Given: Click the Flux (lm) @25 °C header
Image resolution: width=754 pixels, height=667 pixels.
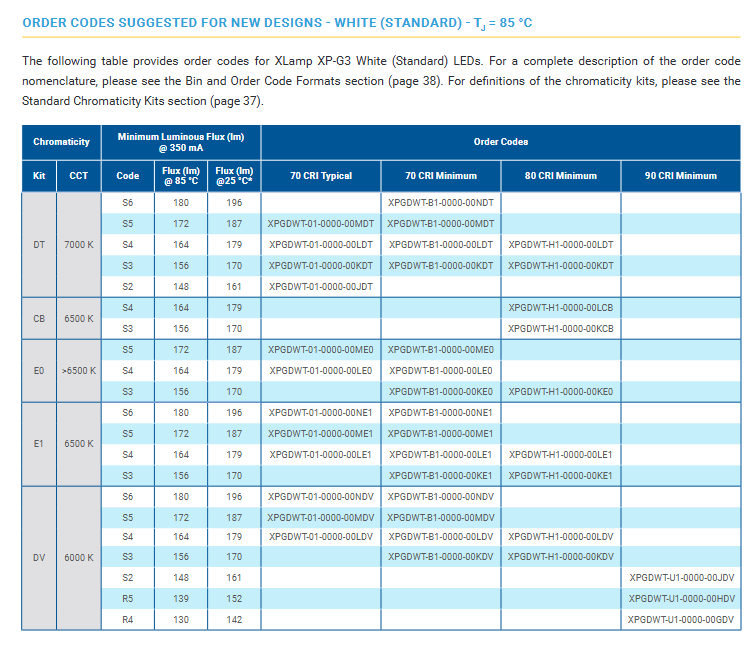Looking at the screenshot, I should click(234, 176).
